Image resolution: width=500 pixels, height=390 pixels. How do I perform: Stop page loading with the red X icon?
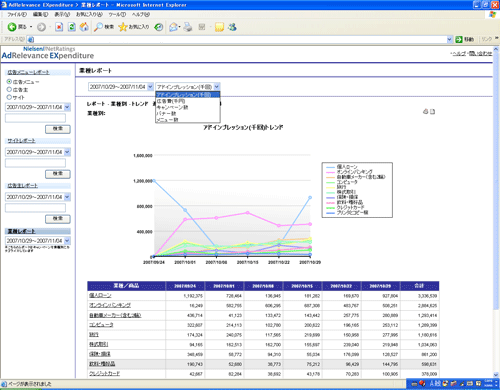click(x=59, y=27)
